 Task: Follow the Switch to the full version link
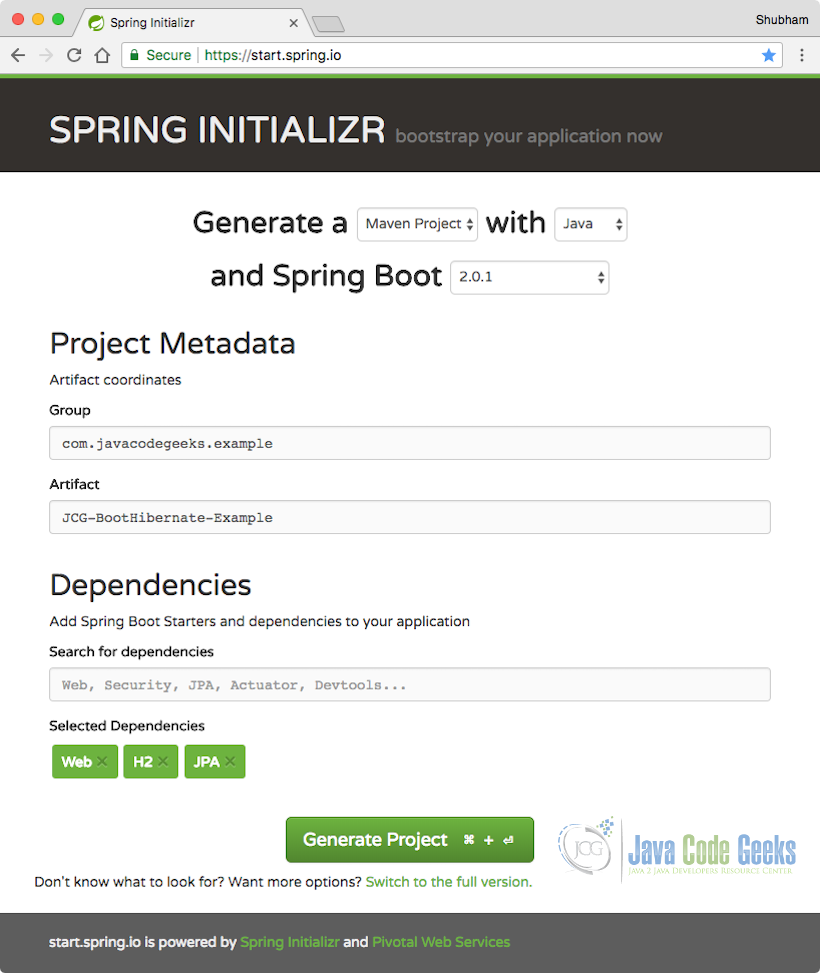(x=449, y=882)
